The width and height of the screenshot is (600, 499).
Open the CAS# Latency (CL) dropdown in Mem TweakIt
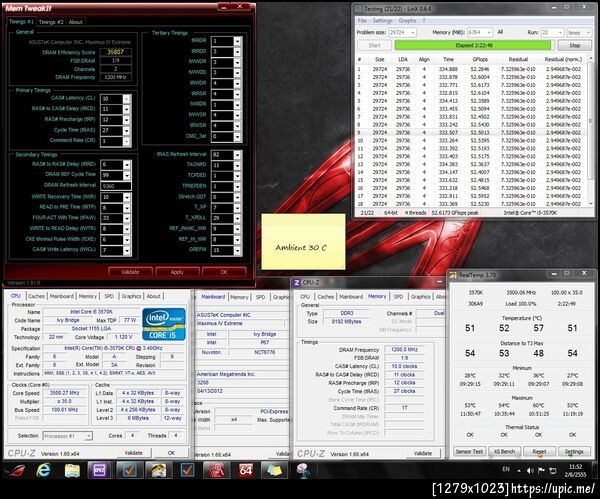coord(126,99)
